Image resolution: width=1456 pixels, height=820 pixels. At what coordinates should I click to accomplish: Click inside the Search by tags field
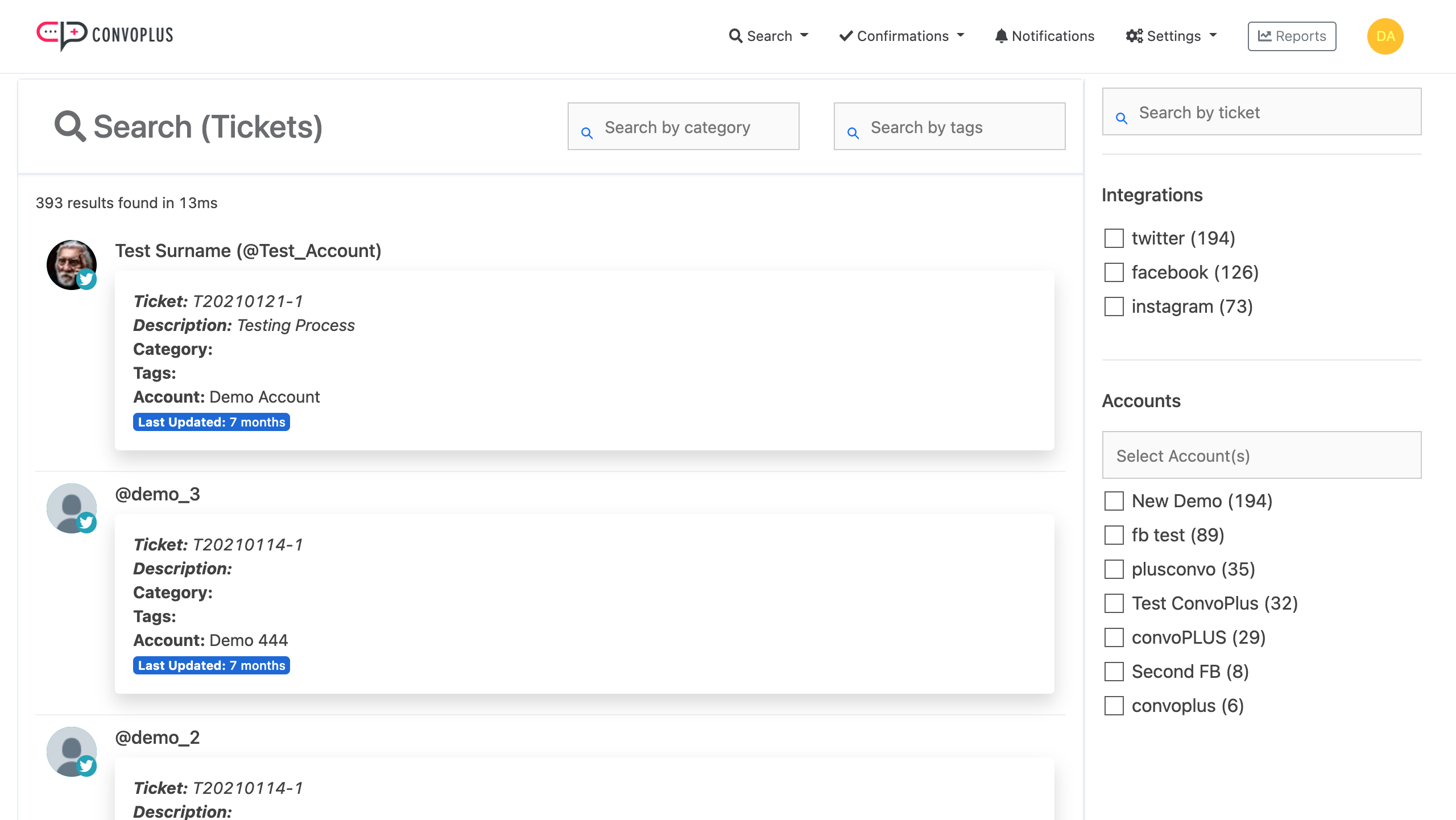(x=950, y=127)
